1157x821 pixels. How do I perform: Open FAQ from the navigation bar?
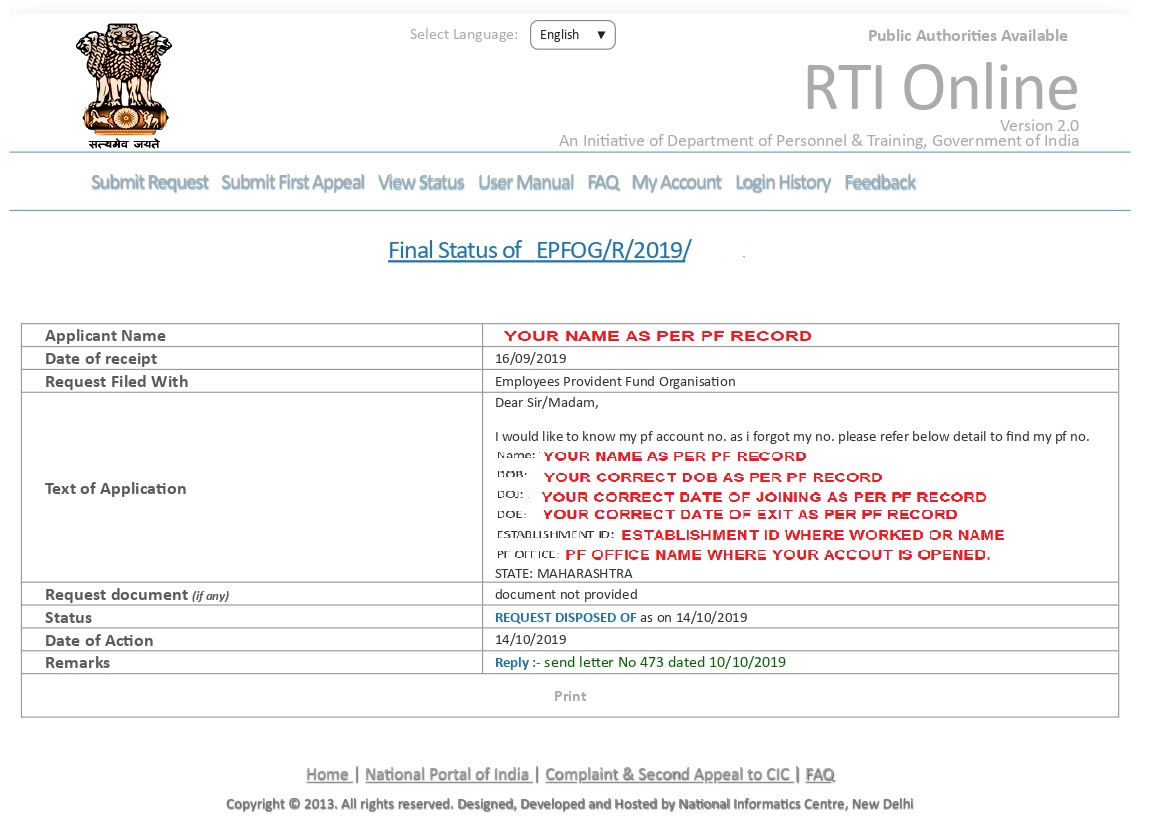click(x=603, y=182)
